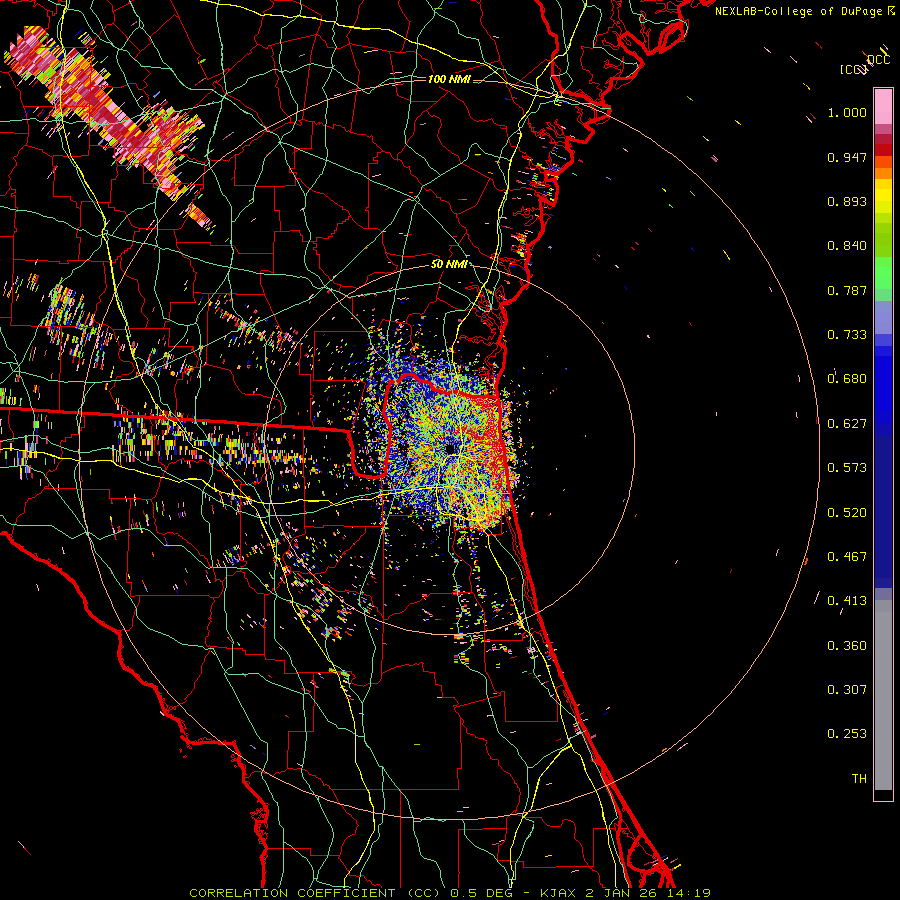Click the 0.520 legend value
The height and width of the screenshot is (900, 900).
click(x=847, y=513)
